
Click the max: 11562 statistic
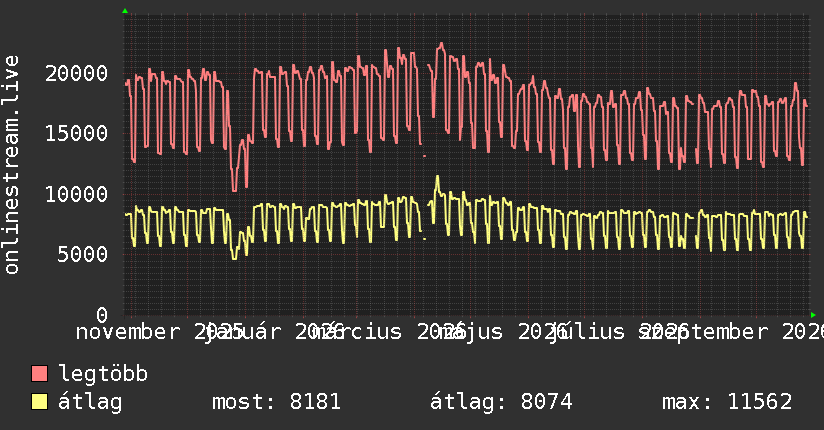click(x=727, y=402)
